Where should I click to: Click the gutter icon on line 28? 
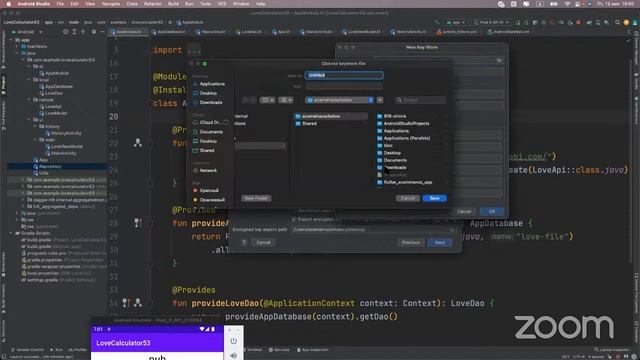pyautogui.click(x=138, y=223)
